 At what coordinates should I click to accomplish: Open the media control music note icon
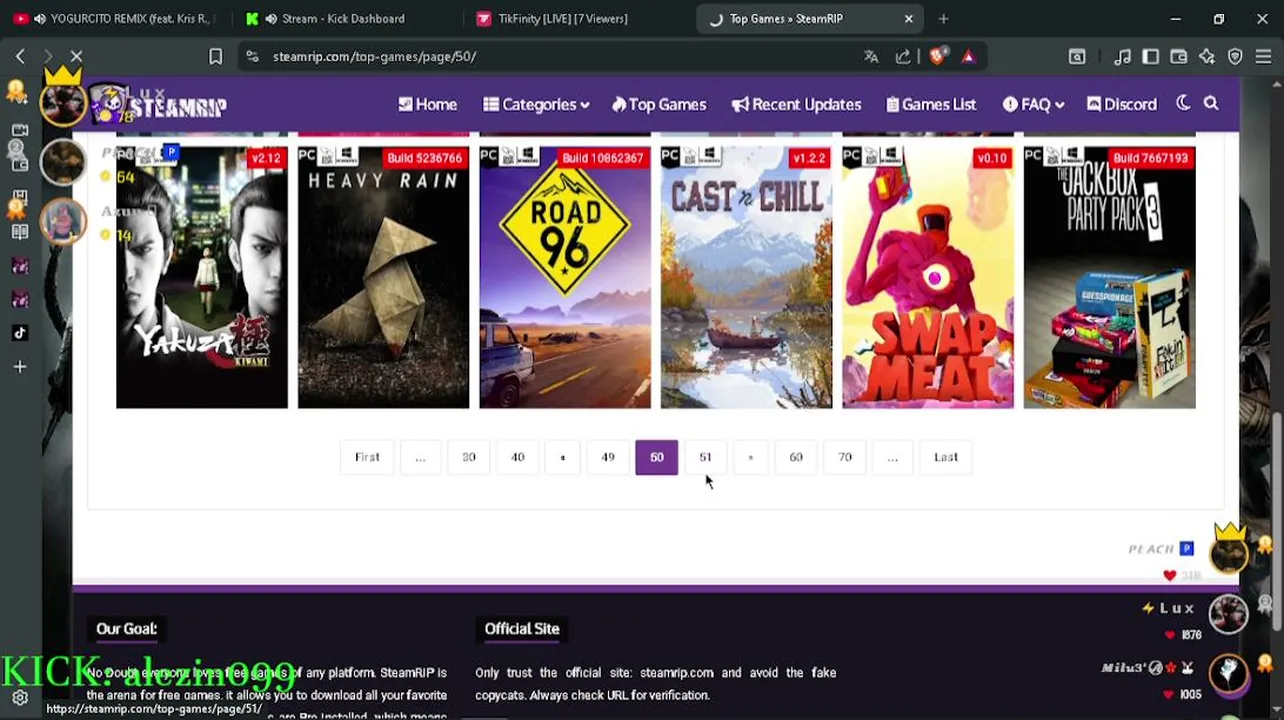pos(1123,57)
